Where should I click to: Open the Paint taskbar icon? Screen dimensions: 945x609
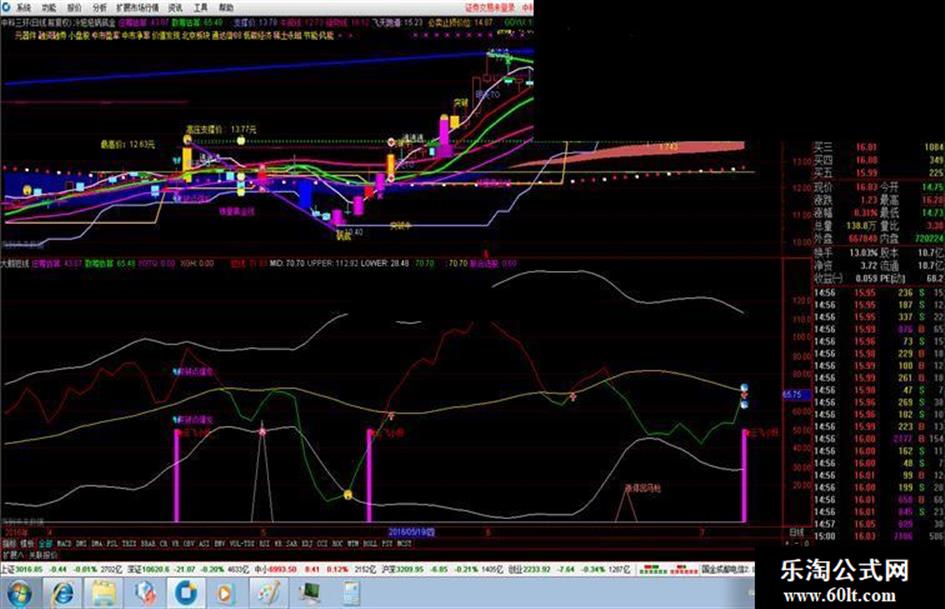(269, 593)
